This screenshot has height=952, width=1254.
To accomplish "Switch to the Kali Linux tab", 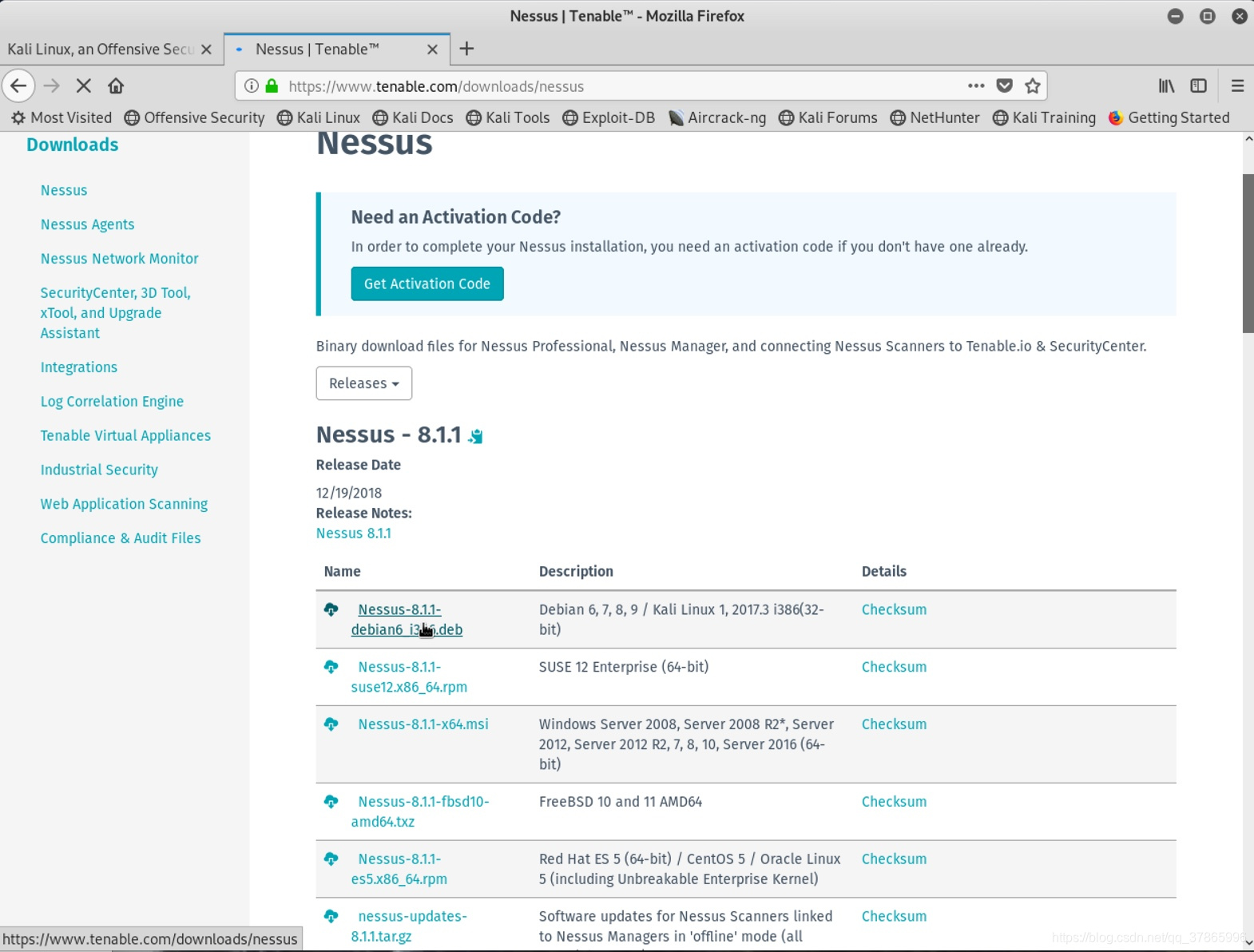I will point(101,50).
